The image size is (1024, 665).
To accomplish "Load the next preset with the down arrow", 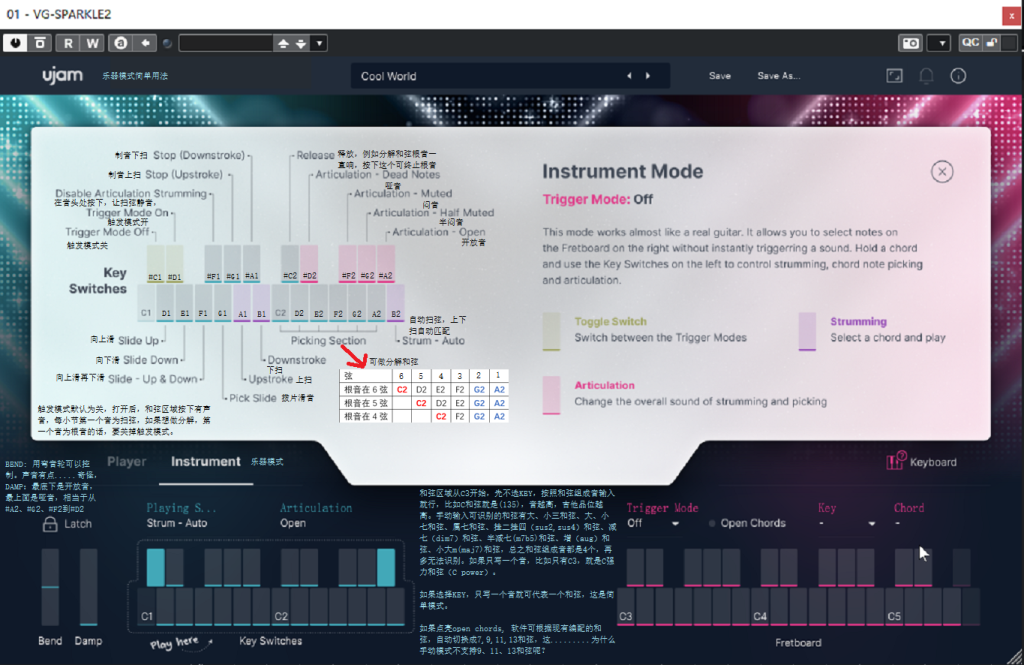I will [301, 44].
